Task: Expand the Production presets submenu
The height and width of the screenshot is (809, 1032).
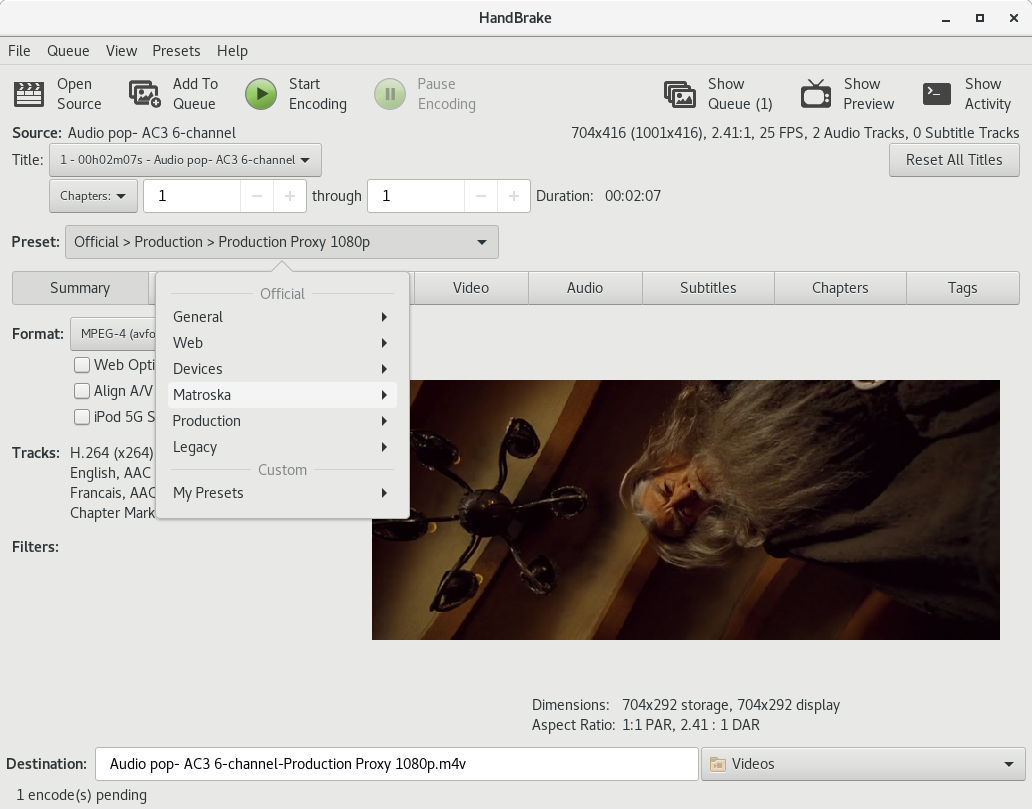Action: pyautogui.click(x=282, y=421)
